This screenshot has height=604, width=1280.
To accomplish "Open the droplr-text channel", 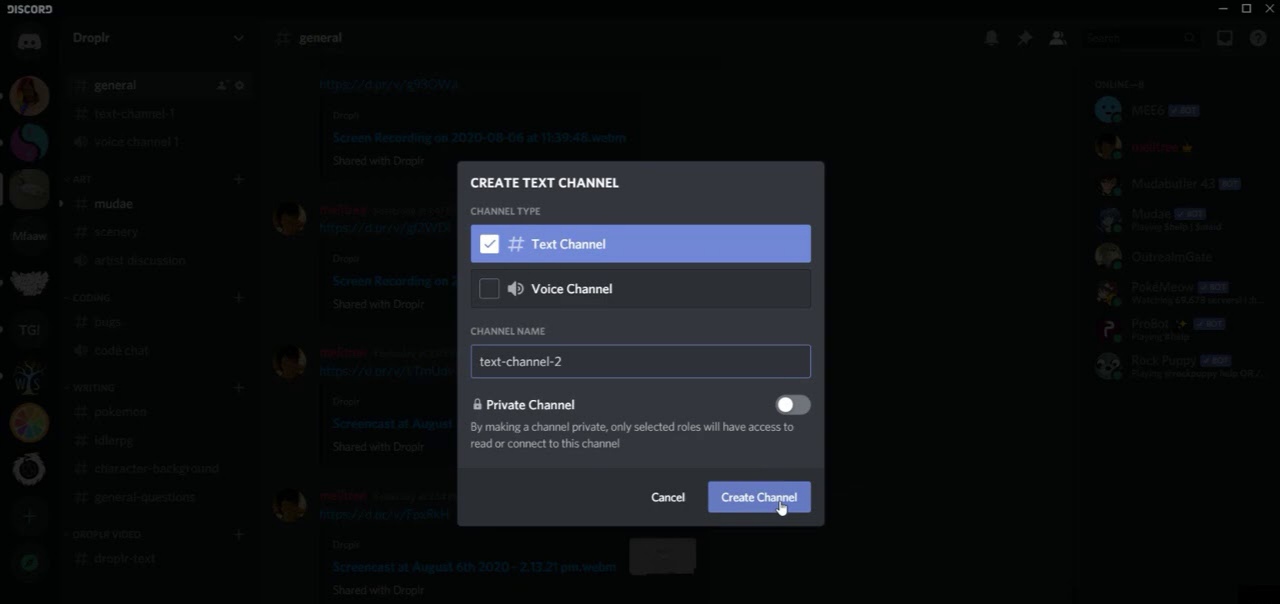I will point(158,559).
